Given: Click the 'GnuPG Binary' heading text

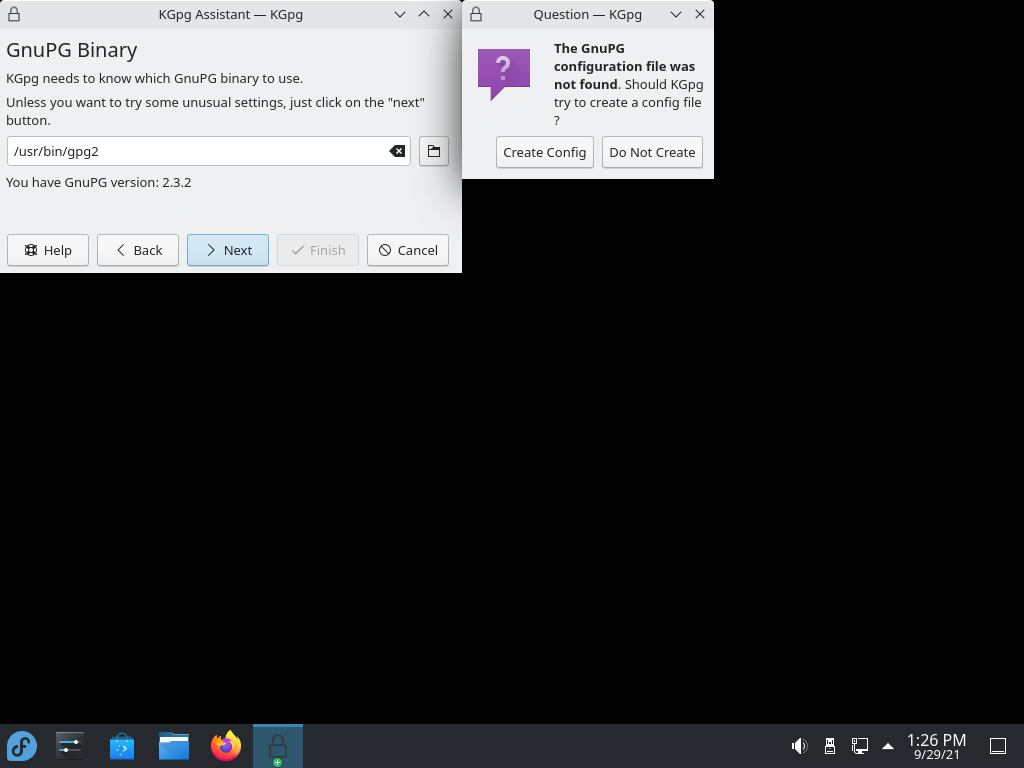Looking at the screenshot, I should 72,50.
